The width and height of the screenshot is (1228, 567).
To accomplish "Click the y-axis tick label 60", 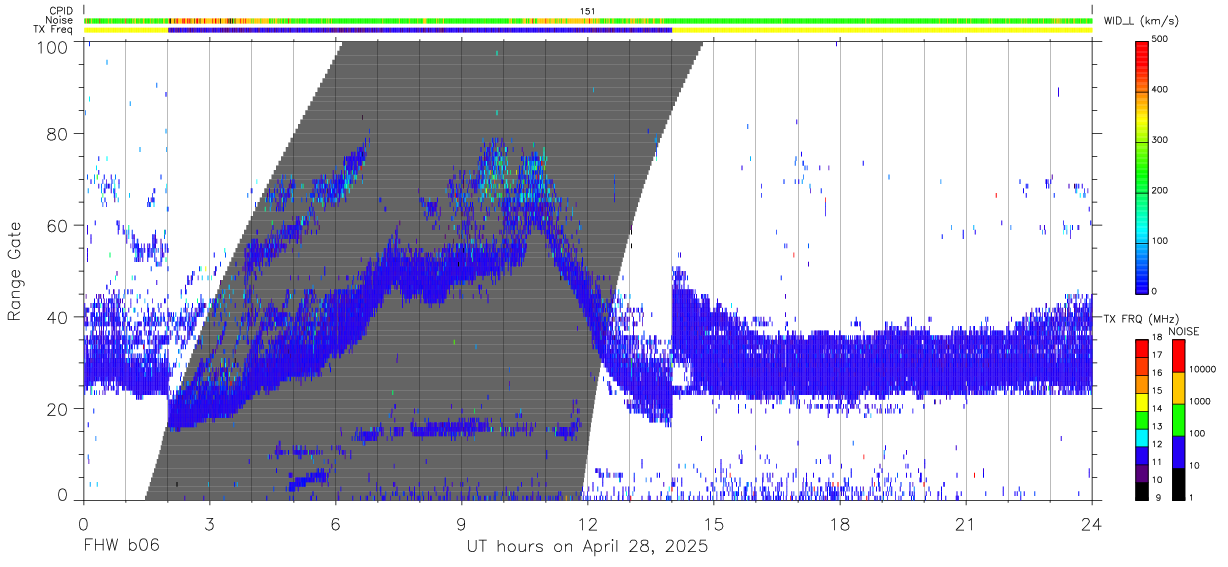I will coord(59,225).
